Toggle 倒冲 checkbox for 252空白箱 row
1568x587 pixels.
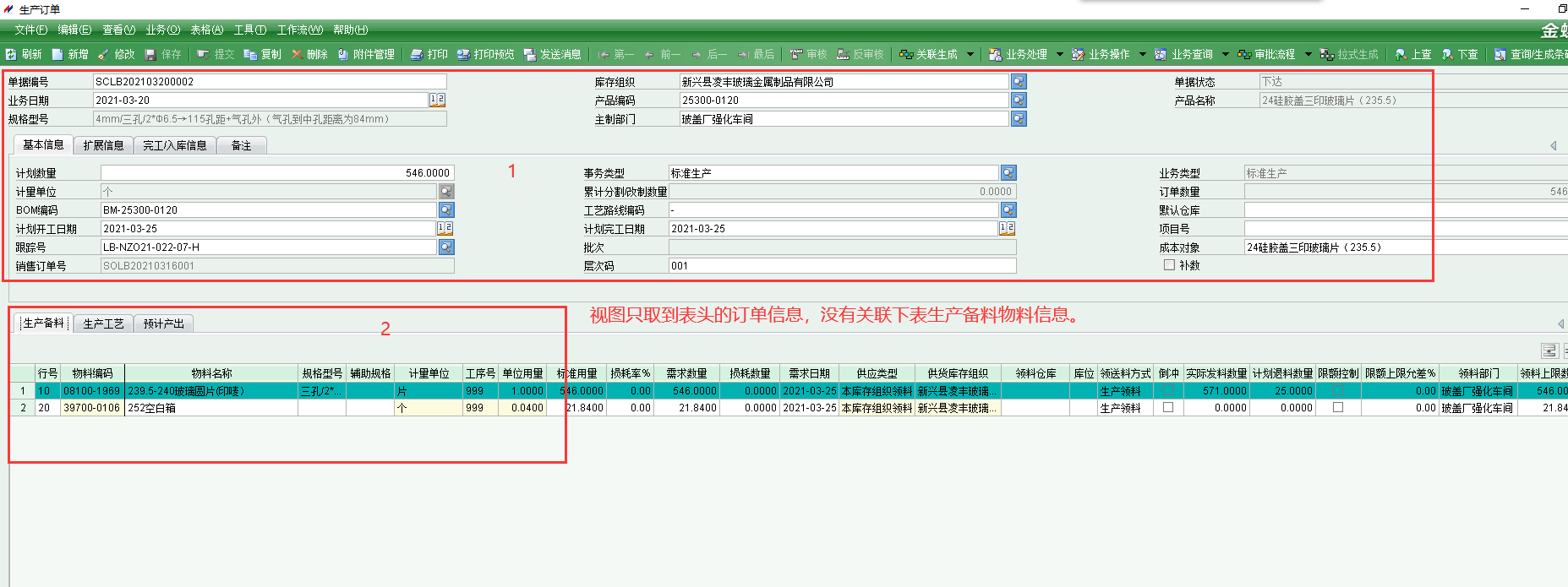click(x=1168, y=407)
